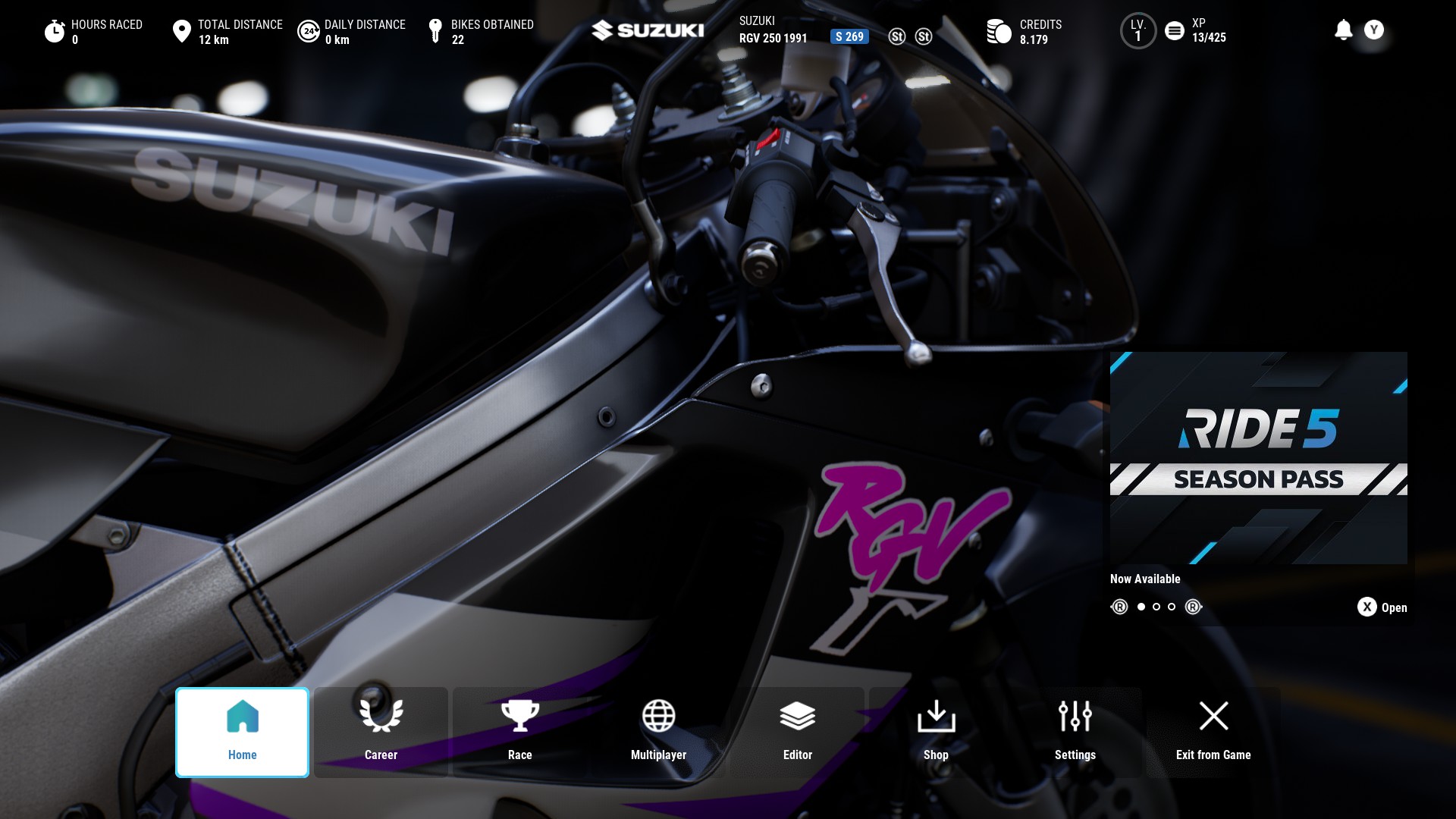Open the Career laurel icon

381,716
